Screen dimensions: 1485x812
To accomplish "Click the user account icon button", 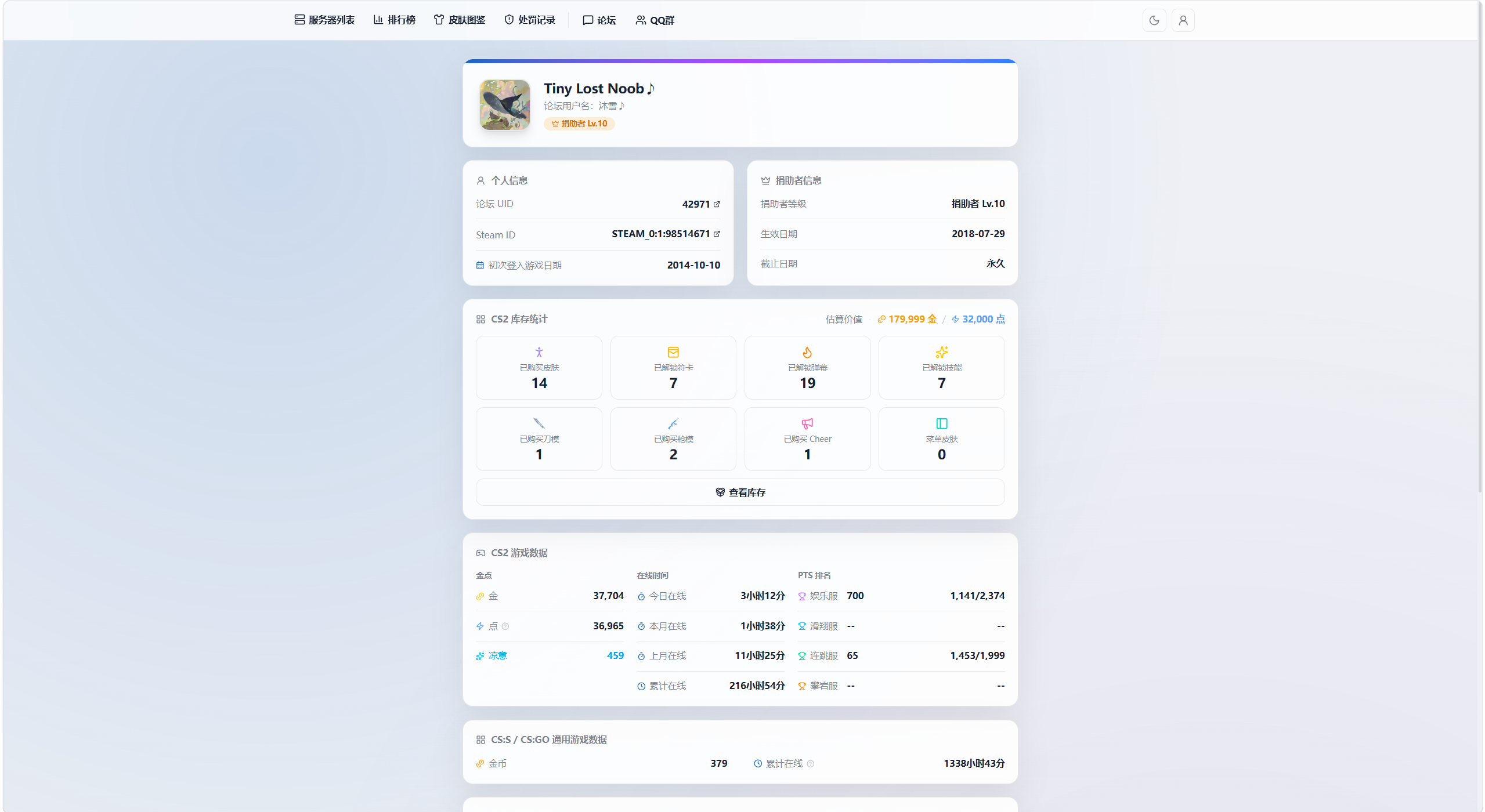I will [1183, 20].
